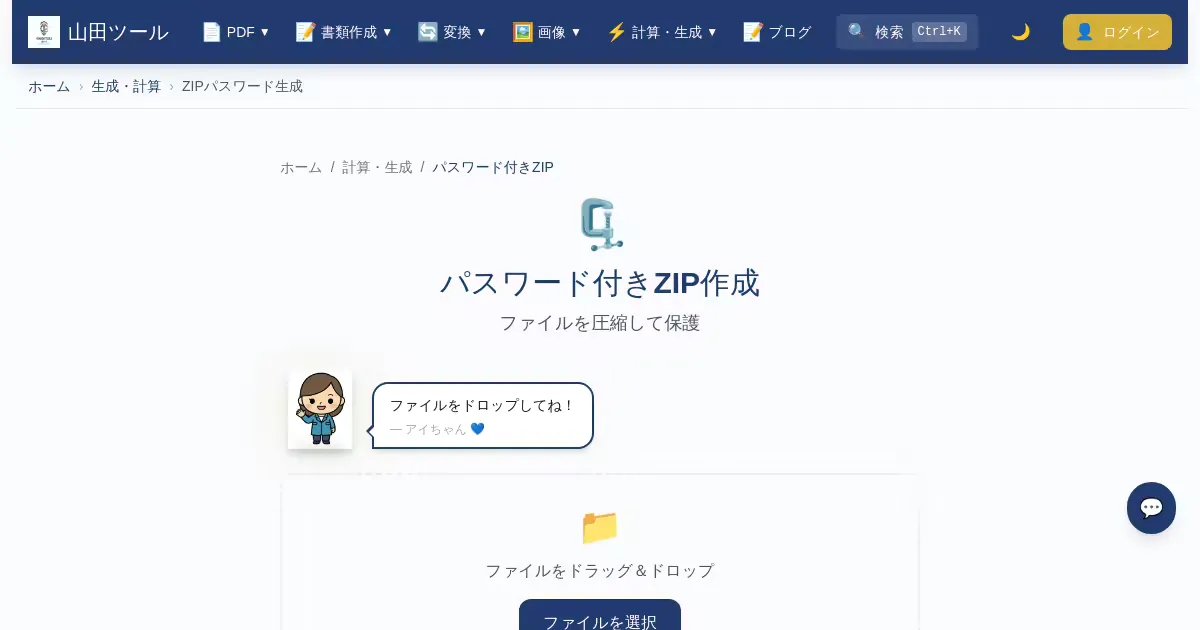The width and height of the screenshot is (1200, 630).
Task: Open the 検索 Ctrl+K search field
Action: (x=907, y=32)
